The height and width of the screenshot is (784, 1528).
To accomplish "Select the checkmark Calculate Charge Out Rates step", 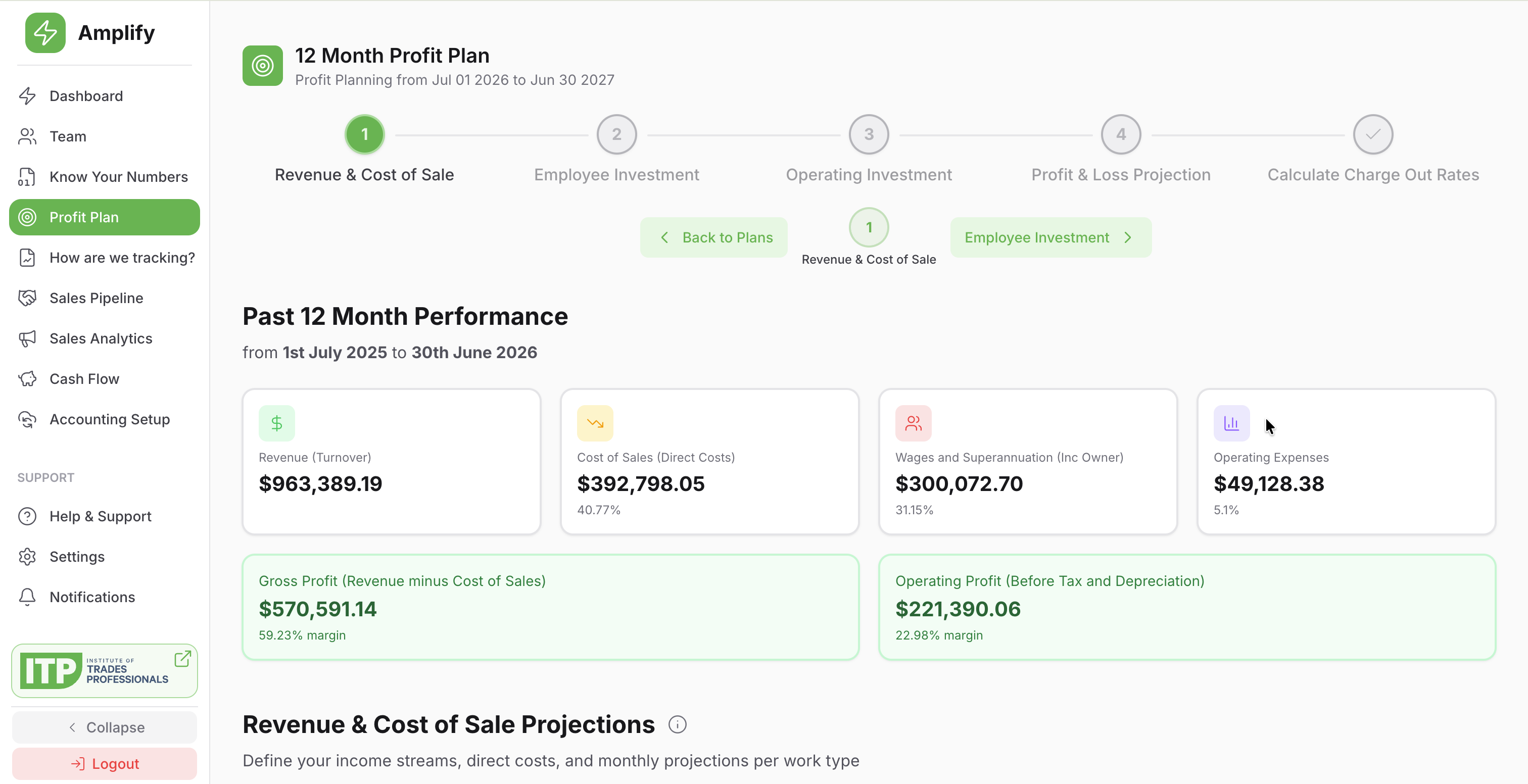I will 1373,134.
